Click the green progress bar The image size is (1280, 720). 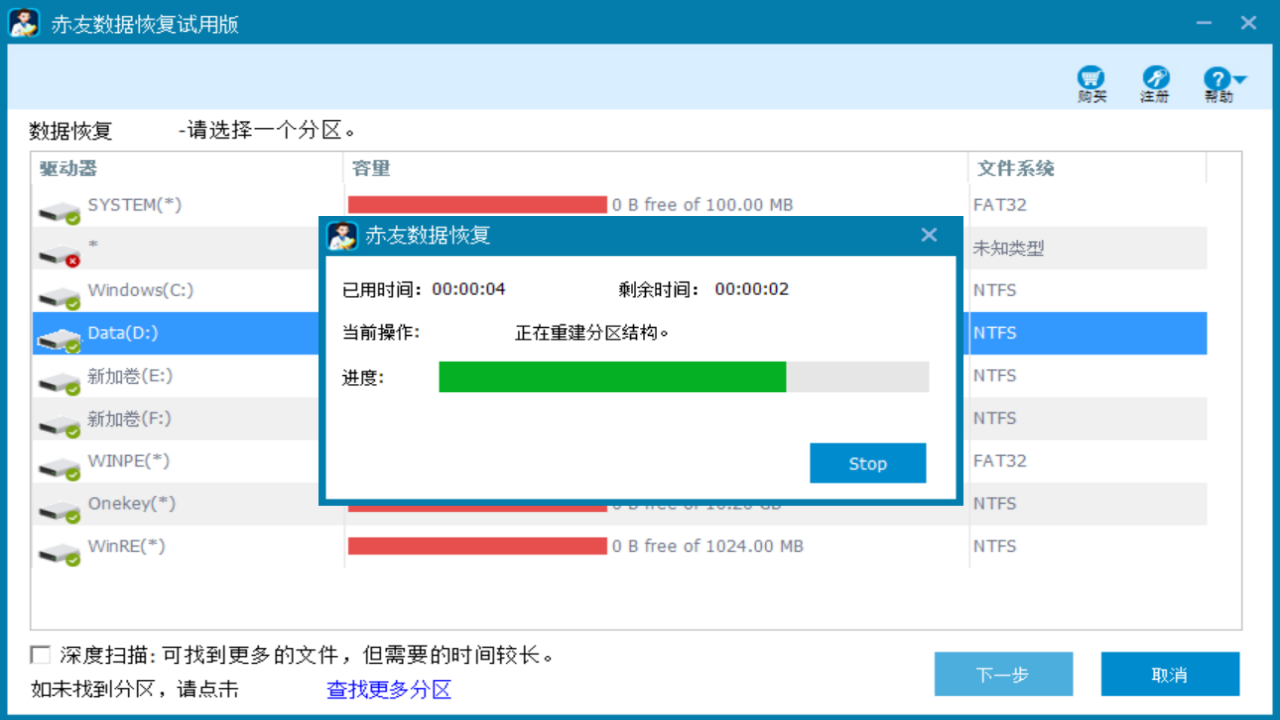(612, 377)
